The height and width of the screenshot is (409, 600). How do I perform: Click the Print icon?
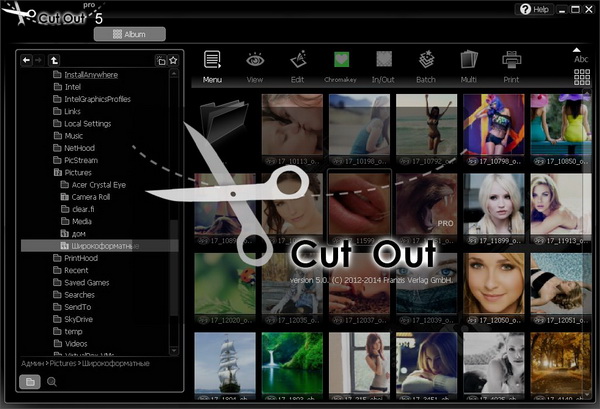pos(512,62)
